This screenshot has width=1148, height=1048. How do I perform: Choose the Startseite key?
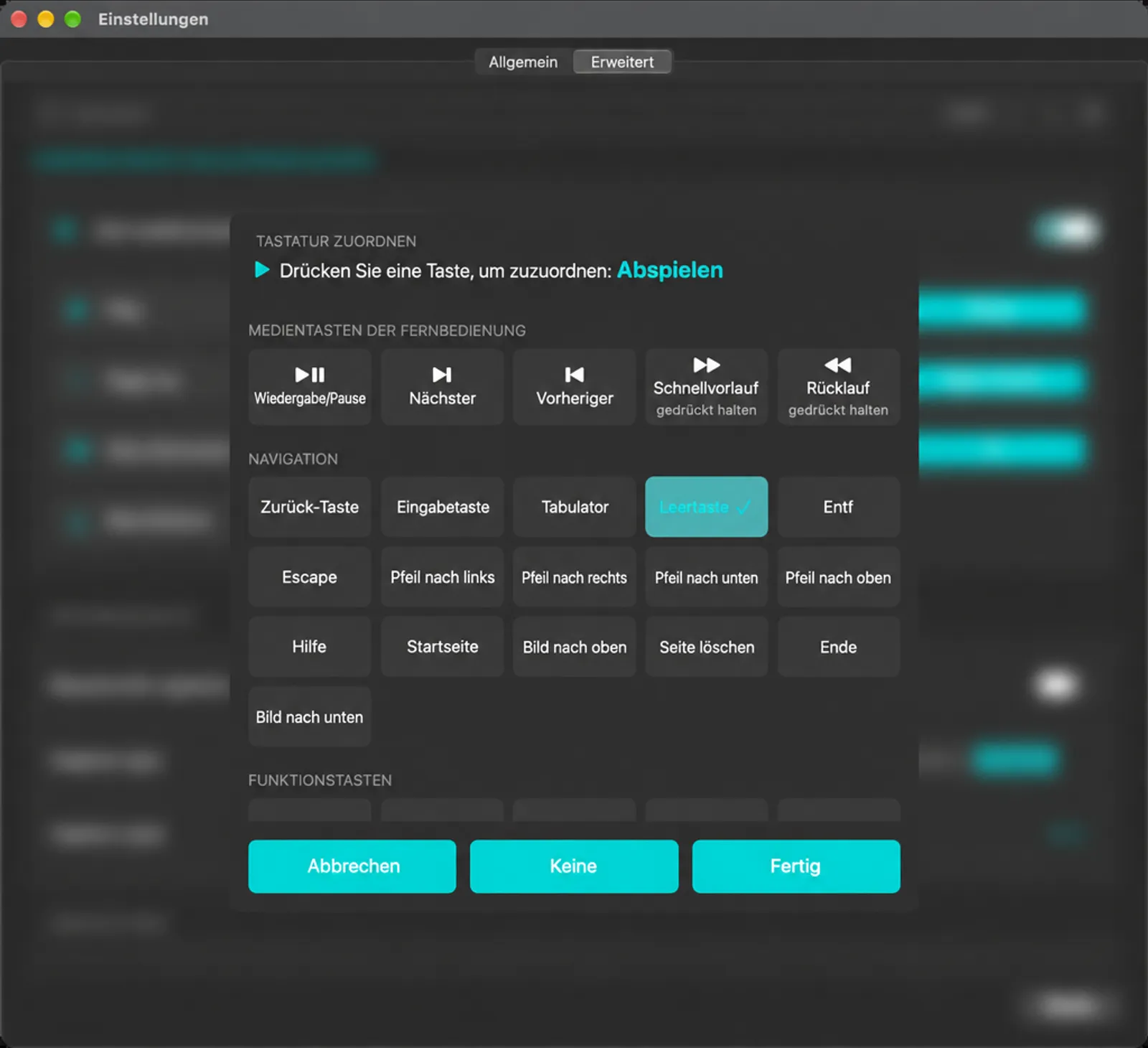442,647
